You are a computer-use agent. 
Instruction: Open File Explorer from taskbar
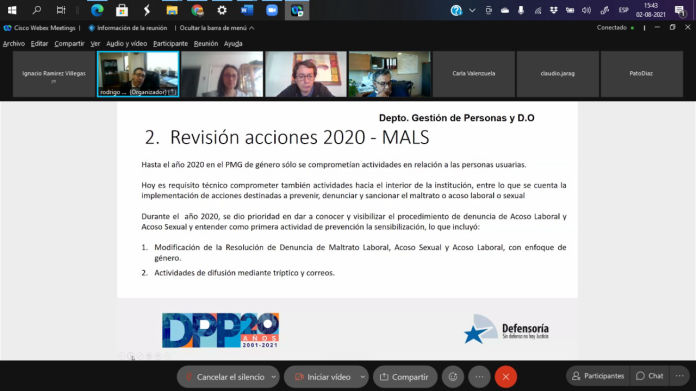(x=172, y=10)
